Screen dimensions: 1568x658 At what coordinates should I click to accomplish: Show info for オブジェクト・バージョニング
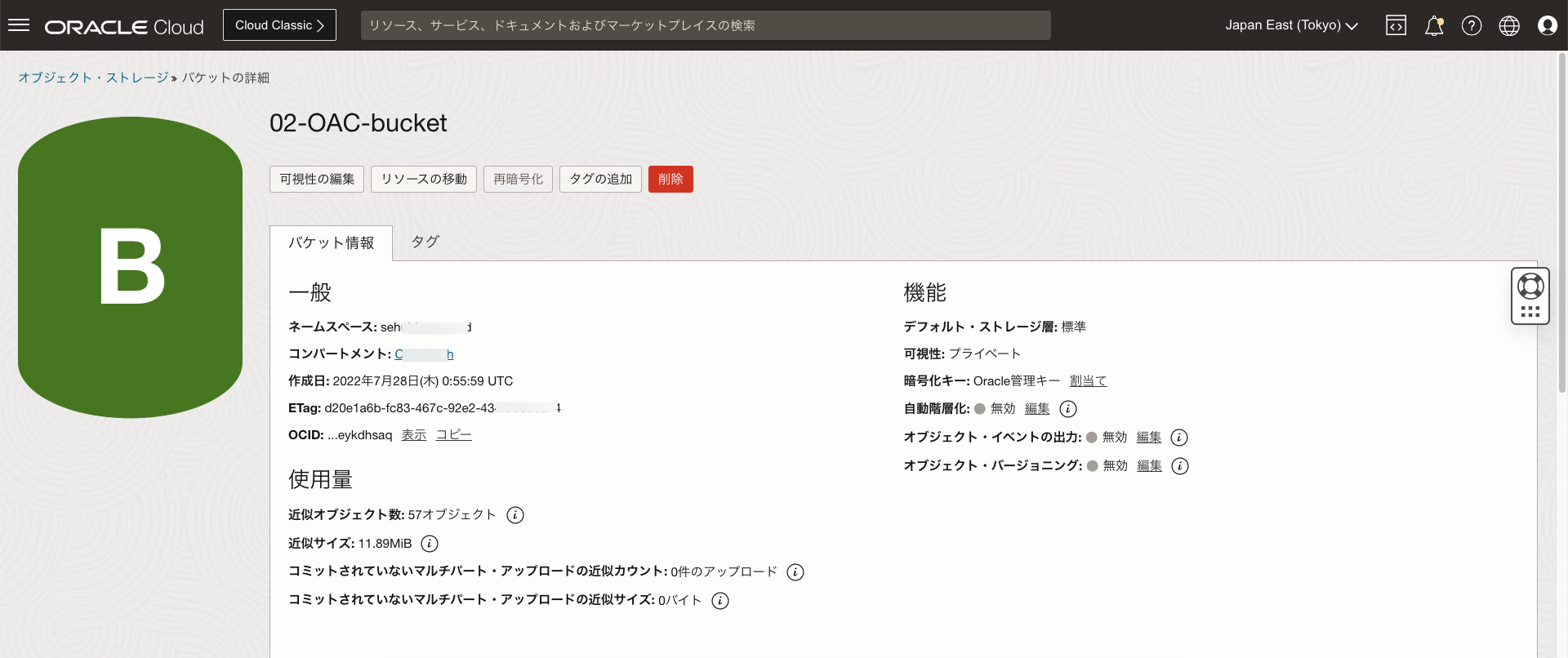(1180, 466)
